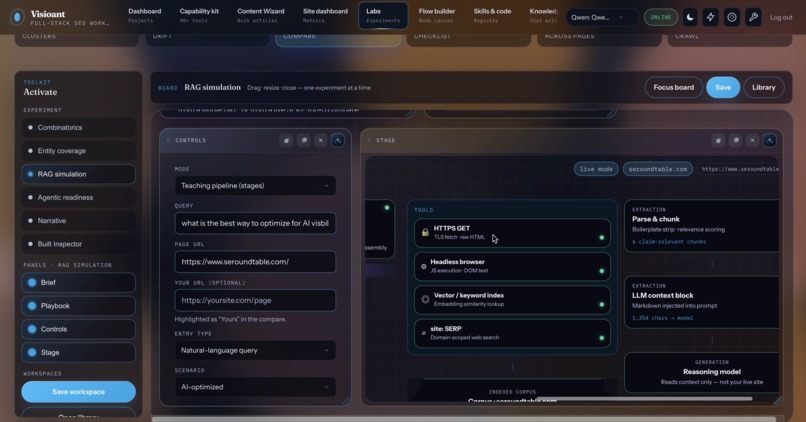The height and width of the screenshot is (422, 806).
Task: Click the lock icon on HTTPS GET
Action: pos(425,232)
